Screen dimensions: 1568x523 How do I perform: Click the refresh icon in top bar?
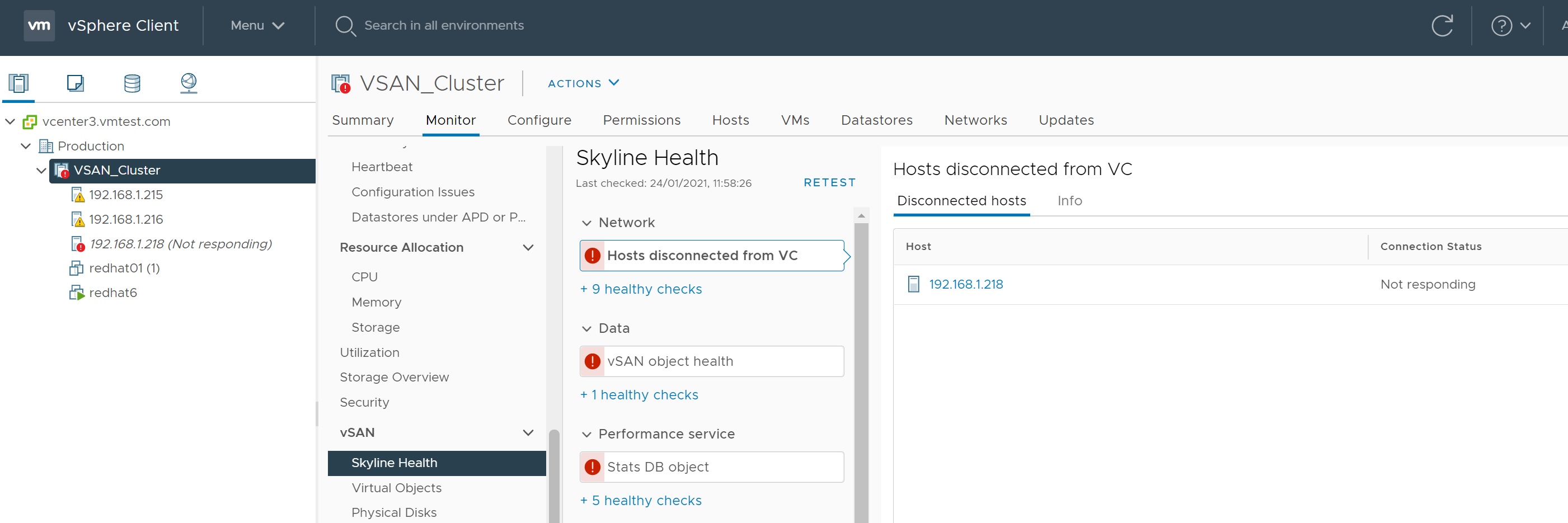click(x=1442, y=26)
